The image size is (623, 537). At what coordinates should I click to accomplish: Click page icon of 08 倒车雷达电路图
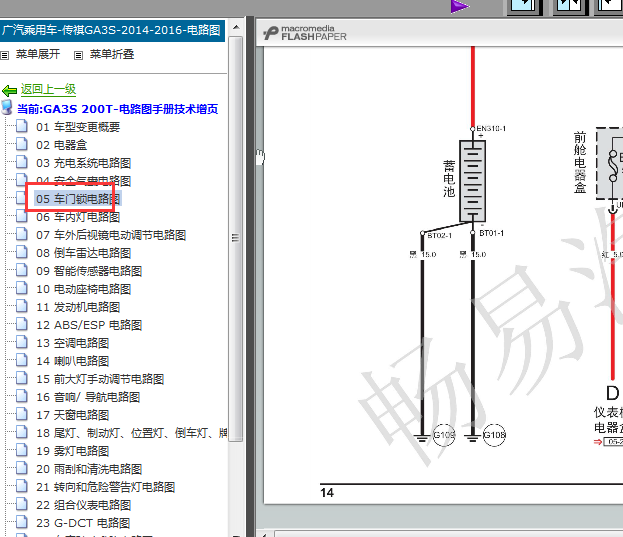click(x=22, y=252)
